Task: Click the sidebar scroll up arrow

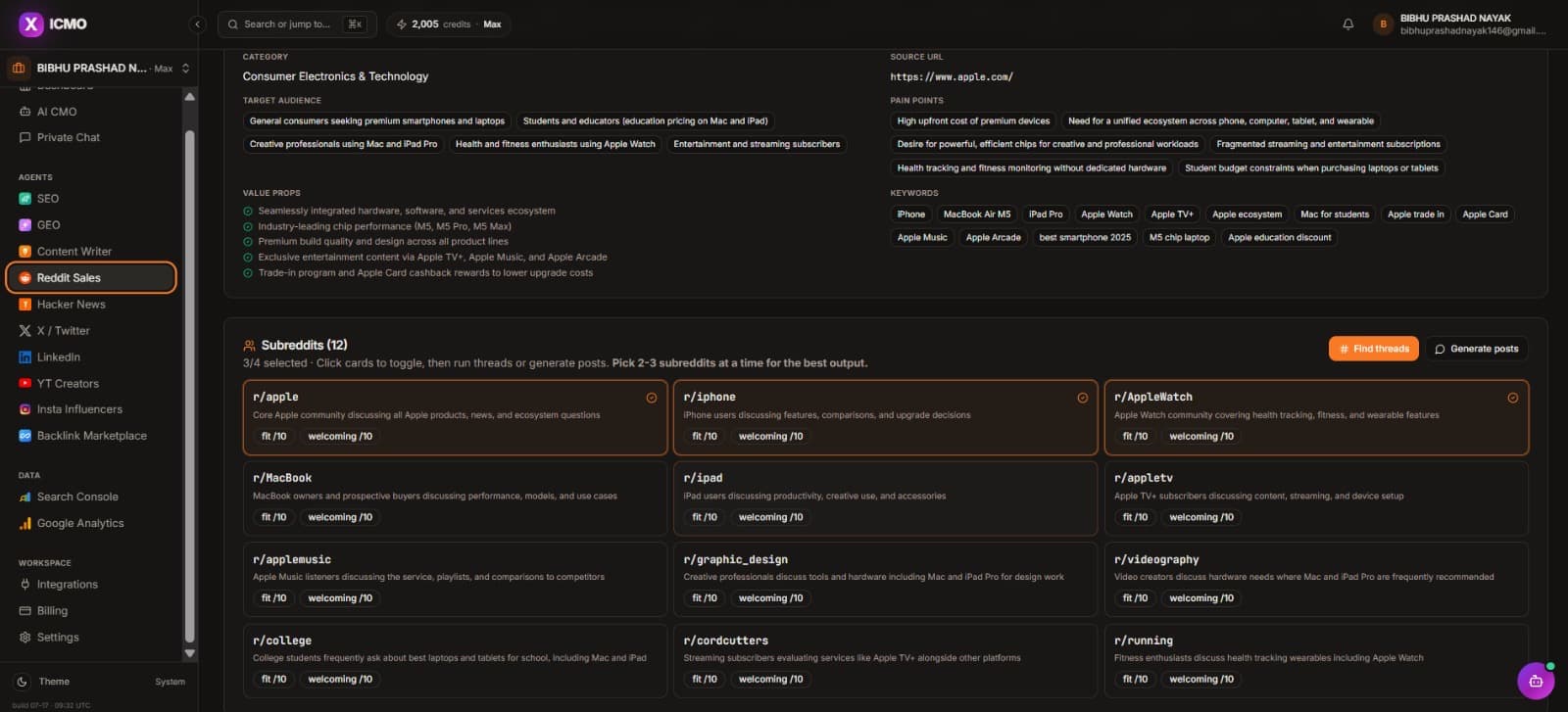Action: 189,97
